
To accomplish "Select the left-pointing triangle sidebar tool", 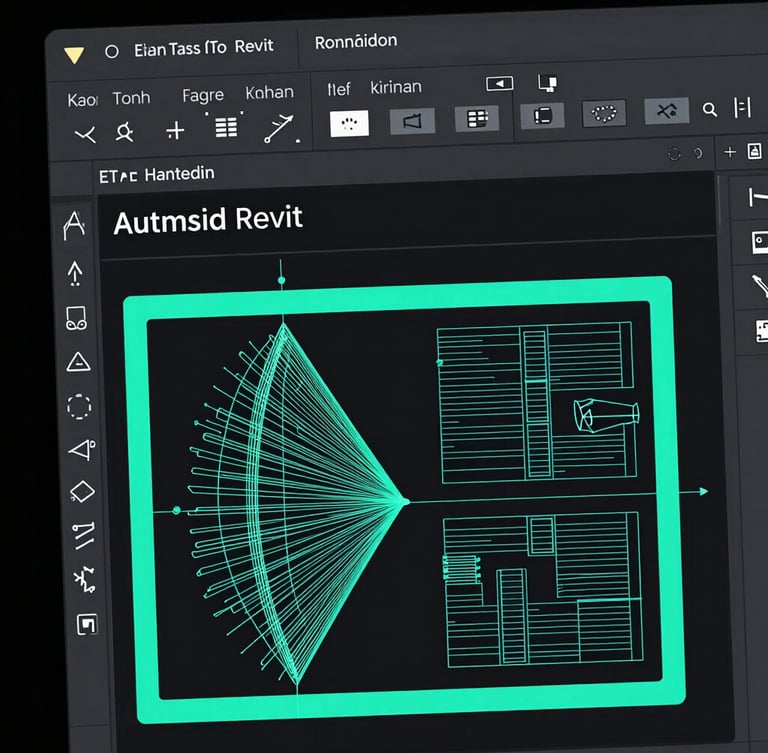I will click(82, 449).
